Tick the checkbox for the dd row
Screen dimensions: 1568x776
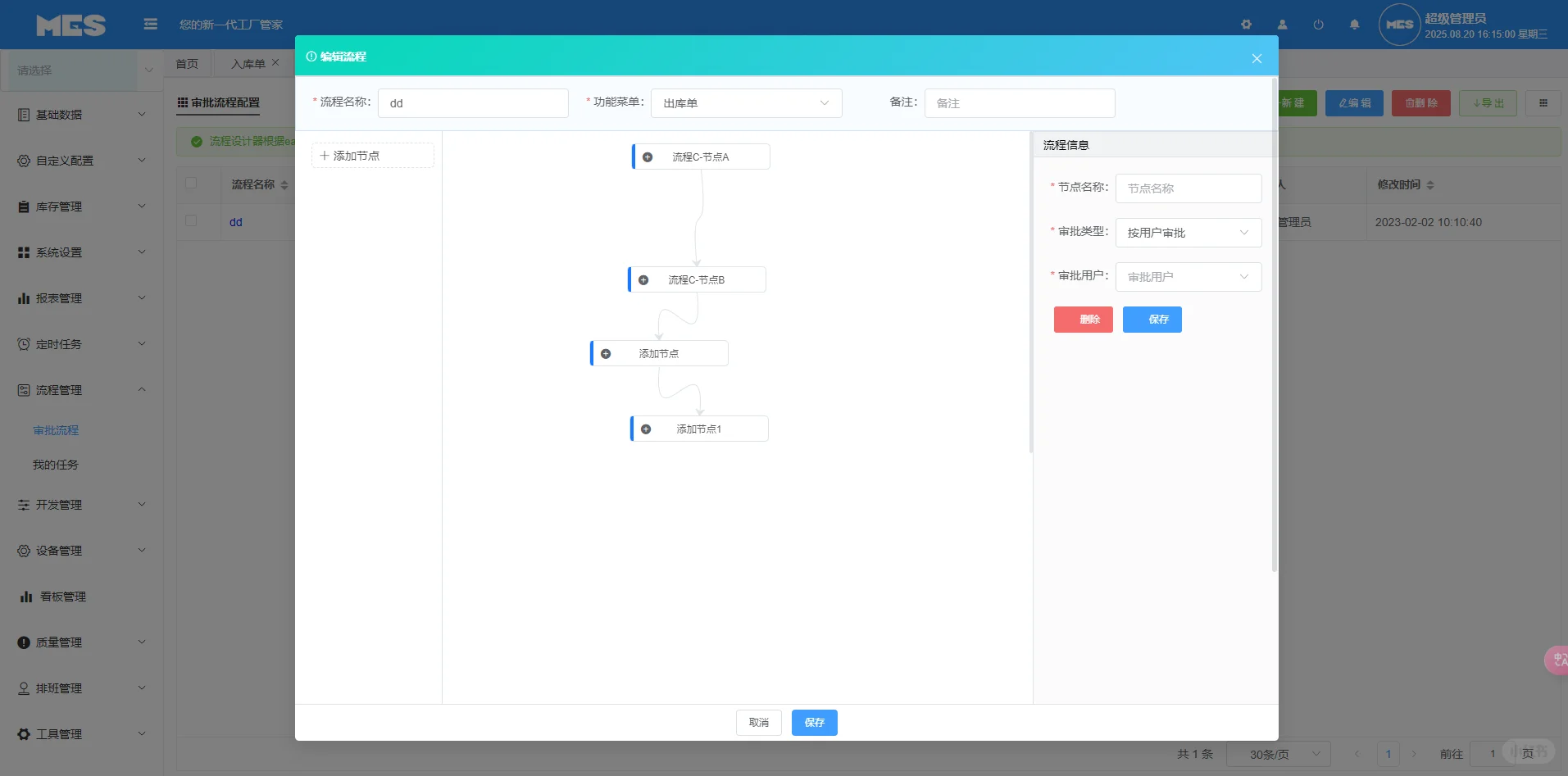(x=191, y=220)
